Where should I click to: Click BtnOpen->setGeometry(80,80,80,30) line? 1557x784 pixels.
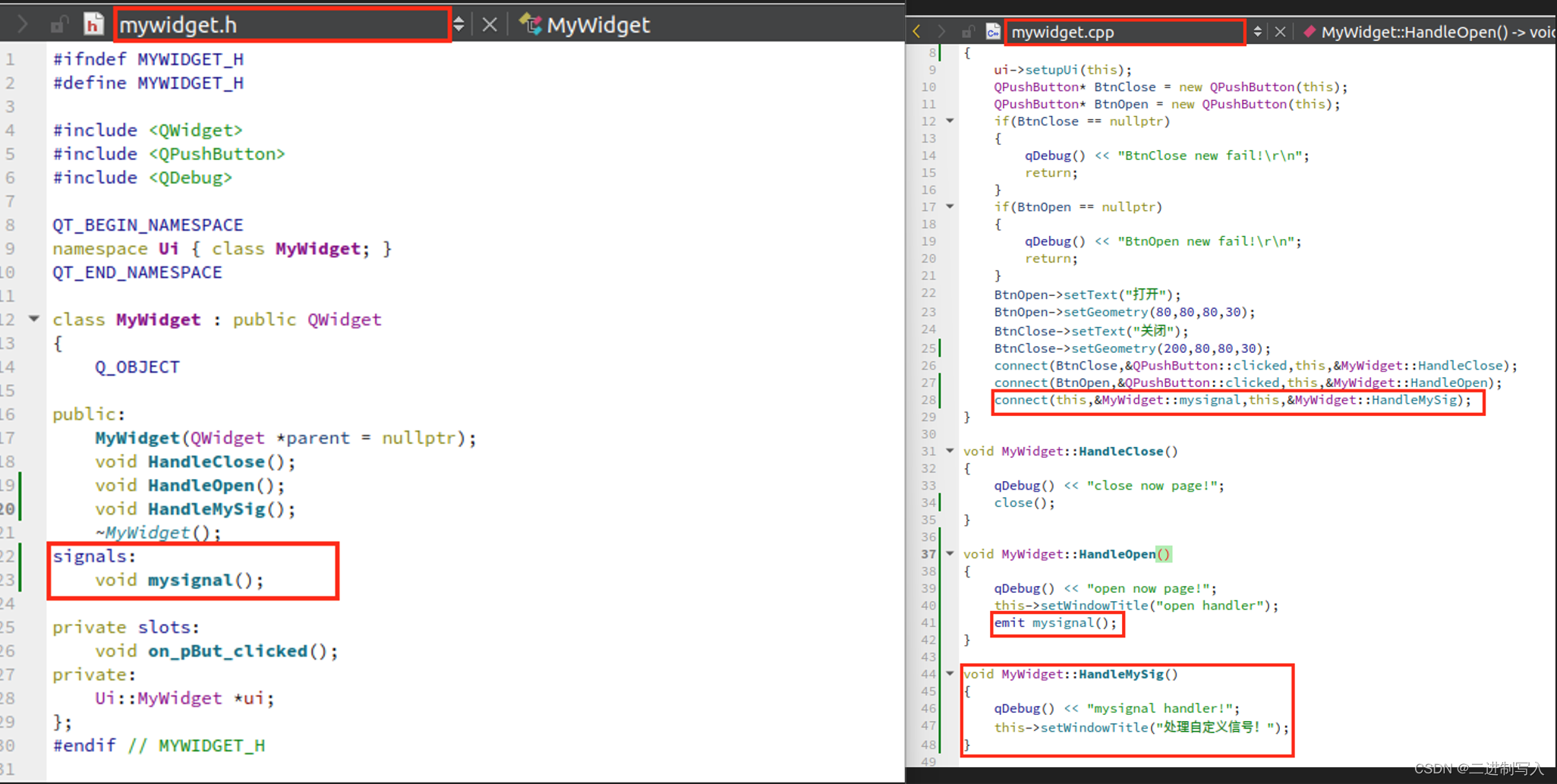click(1125, 312)
